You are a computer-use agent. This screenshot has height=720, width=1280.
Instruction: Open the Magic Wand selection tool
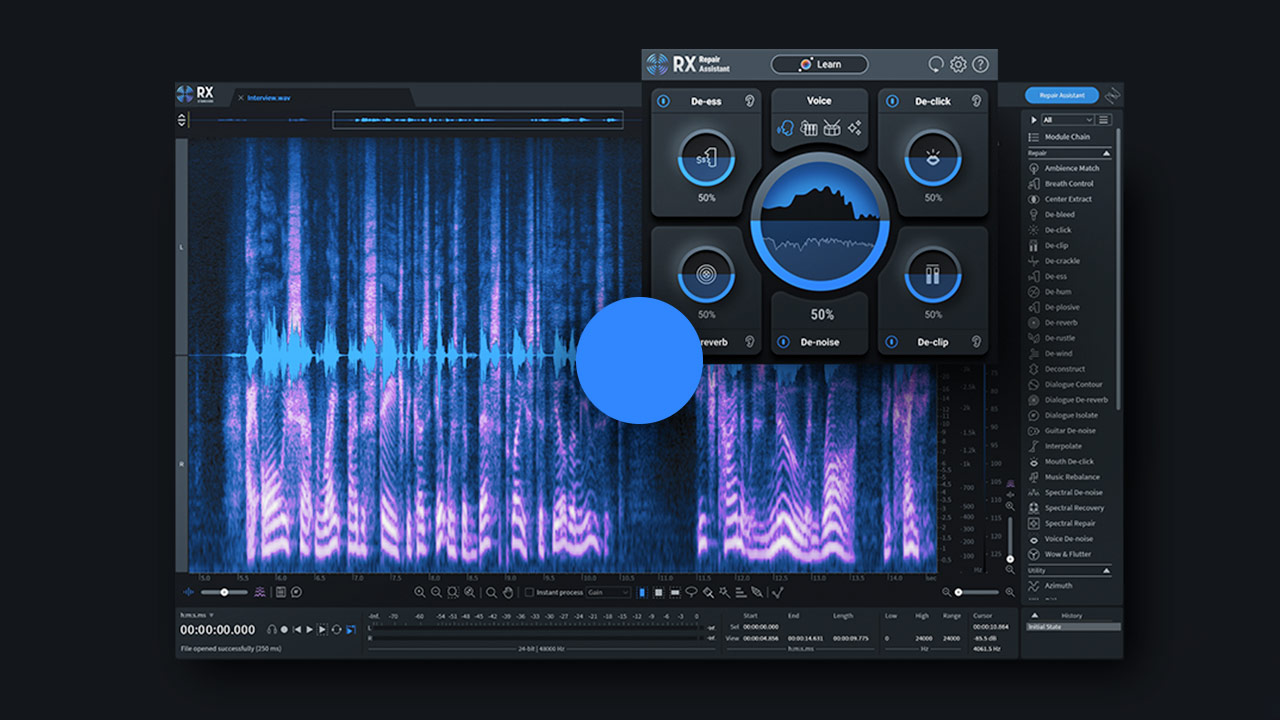pos(724,592)
